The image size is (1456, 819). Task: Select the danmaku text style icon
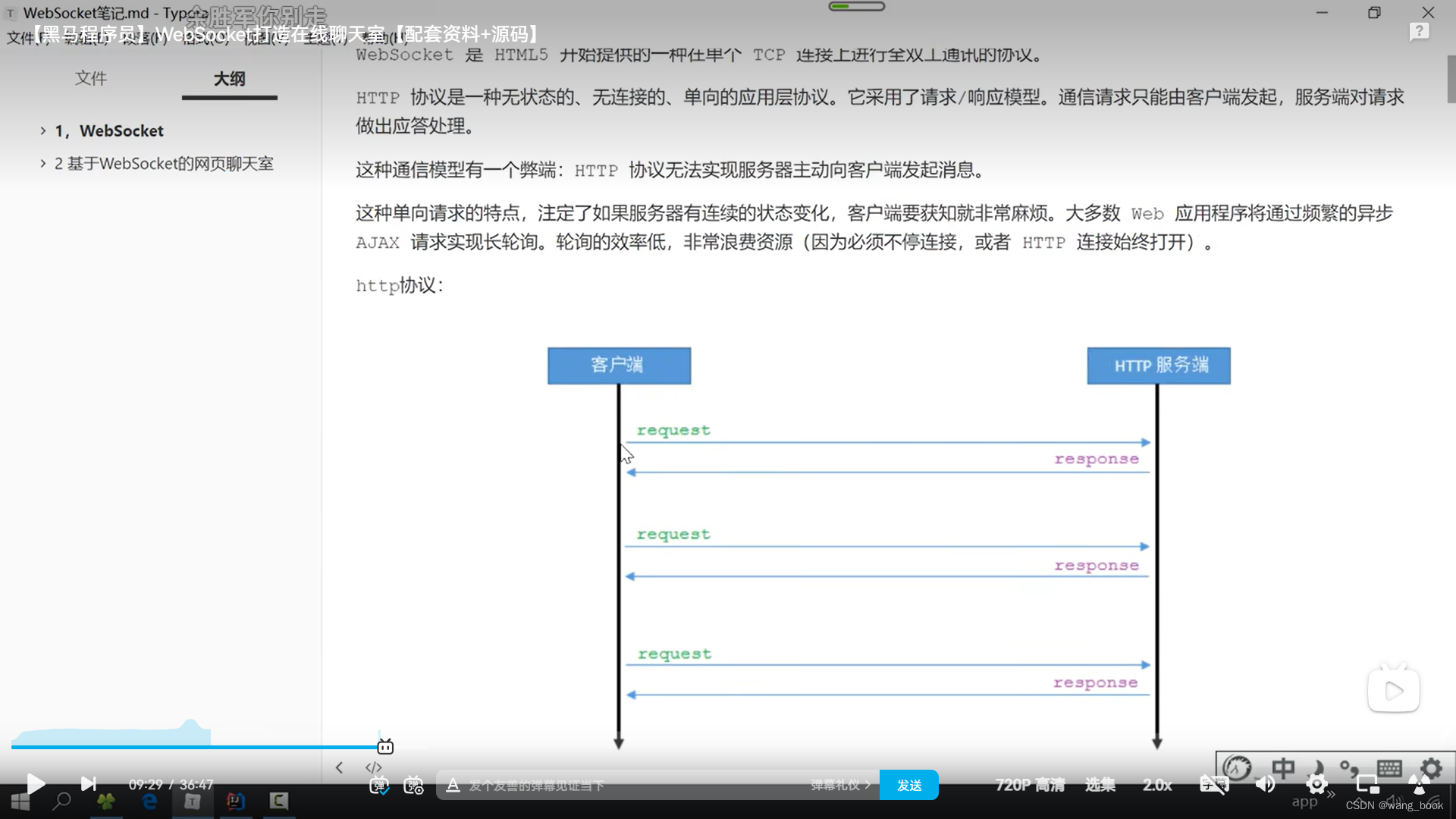pyautogui.click(x=451, y=786)
